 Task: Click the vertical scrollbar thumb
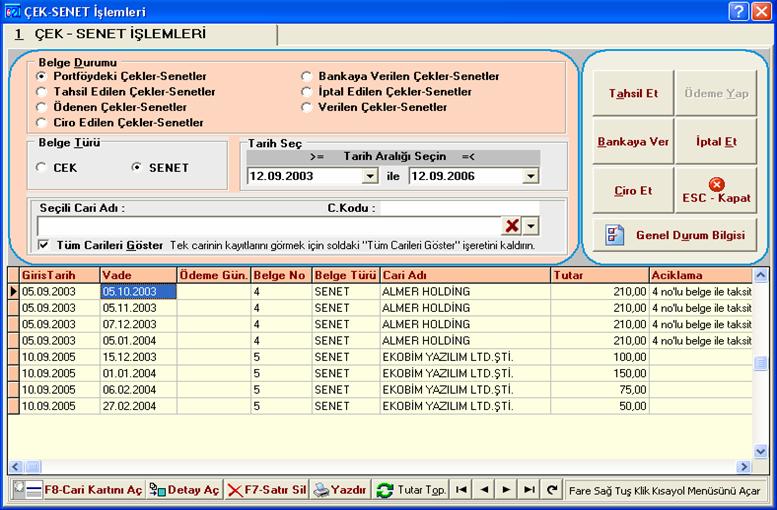[x=760, y=363]
